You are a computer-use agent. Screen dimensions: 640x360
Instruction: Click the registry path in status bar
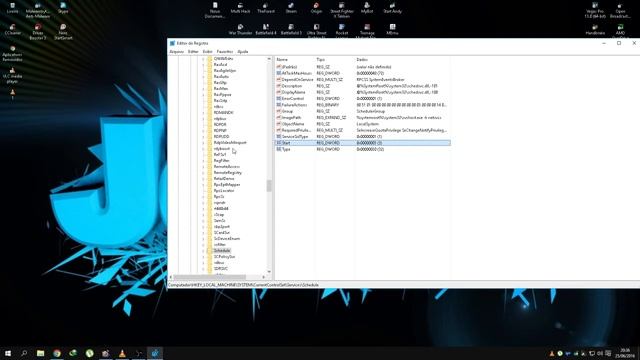(x=244, y=285)
